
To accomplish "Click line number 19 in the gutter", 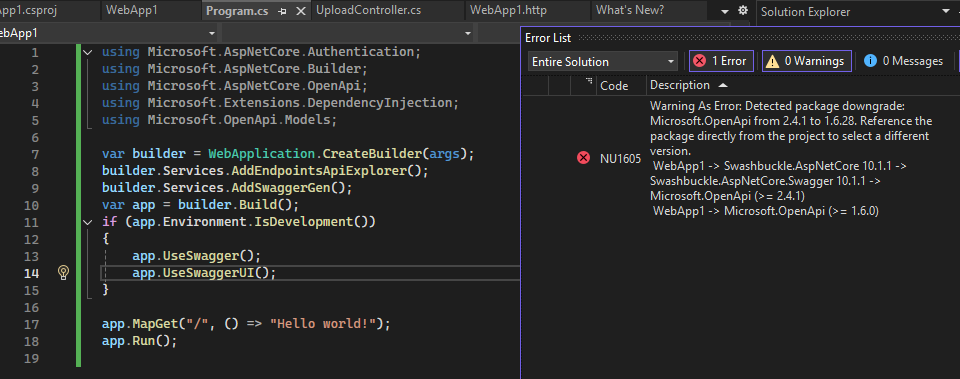I will point(31,358).
